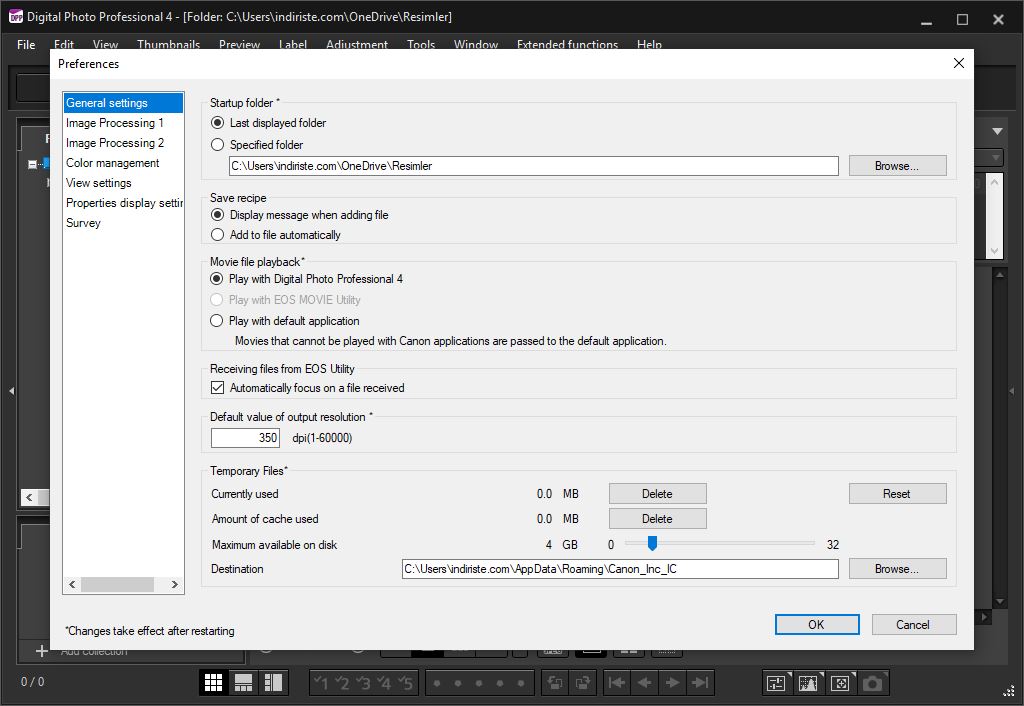Jump to the first image
The image size is (1024, 706).
click(616, 683)
